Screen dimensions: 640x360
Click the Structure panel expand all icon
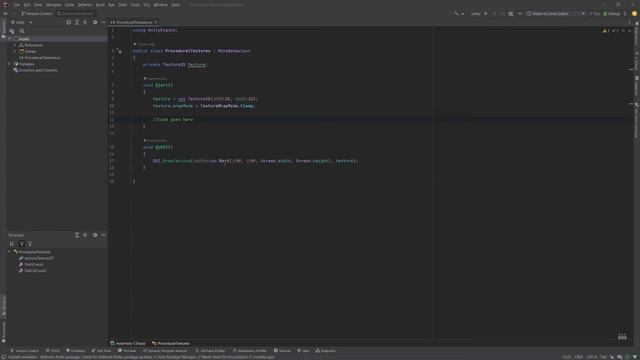point(77,235)
